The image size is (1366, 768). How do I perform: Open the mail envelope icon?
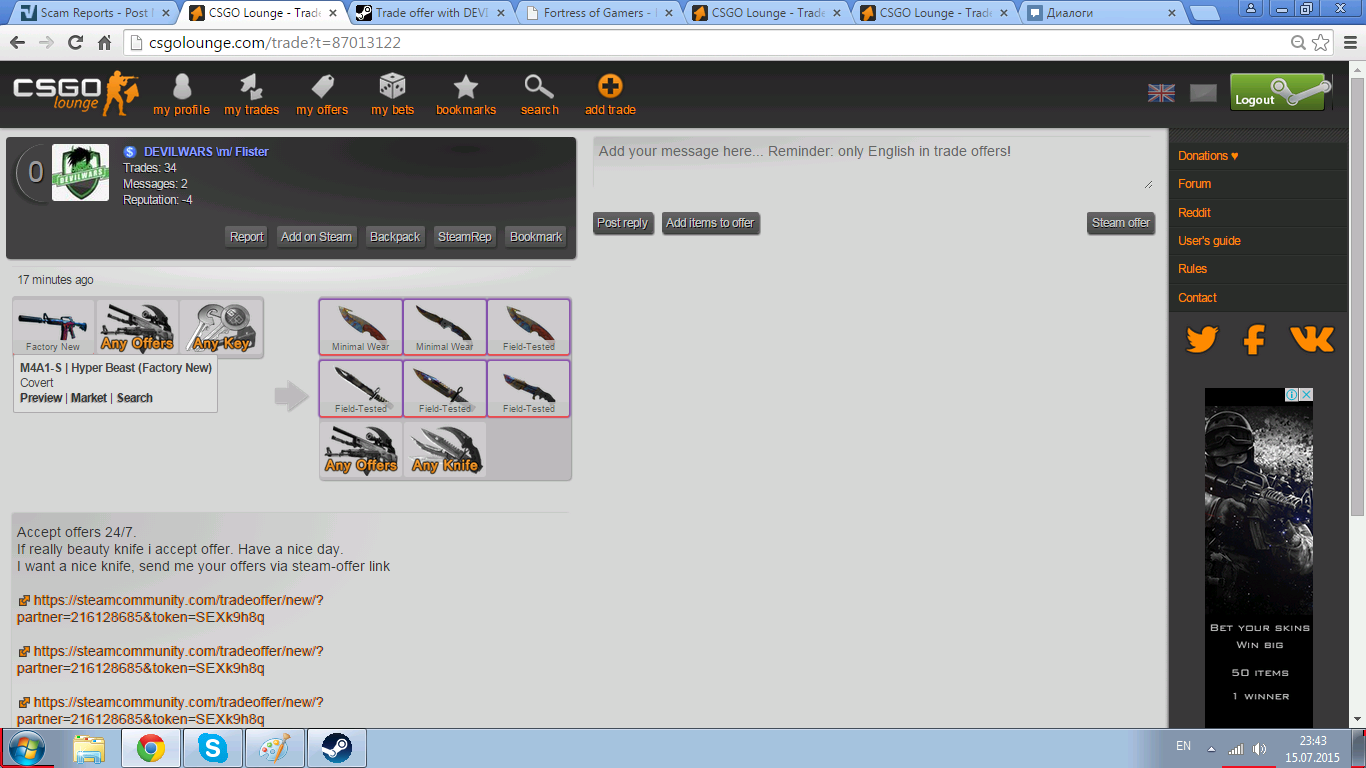(x=1203, y=93)
